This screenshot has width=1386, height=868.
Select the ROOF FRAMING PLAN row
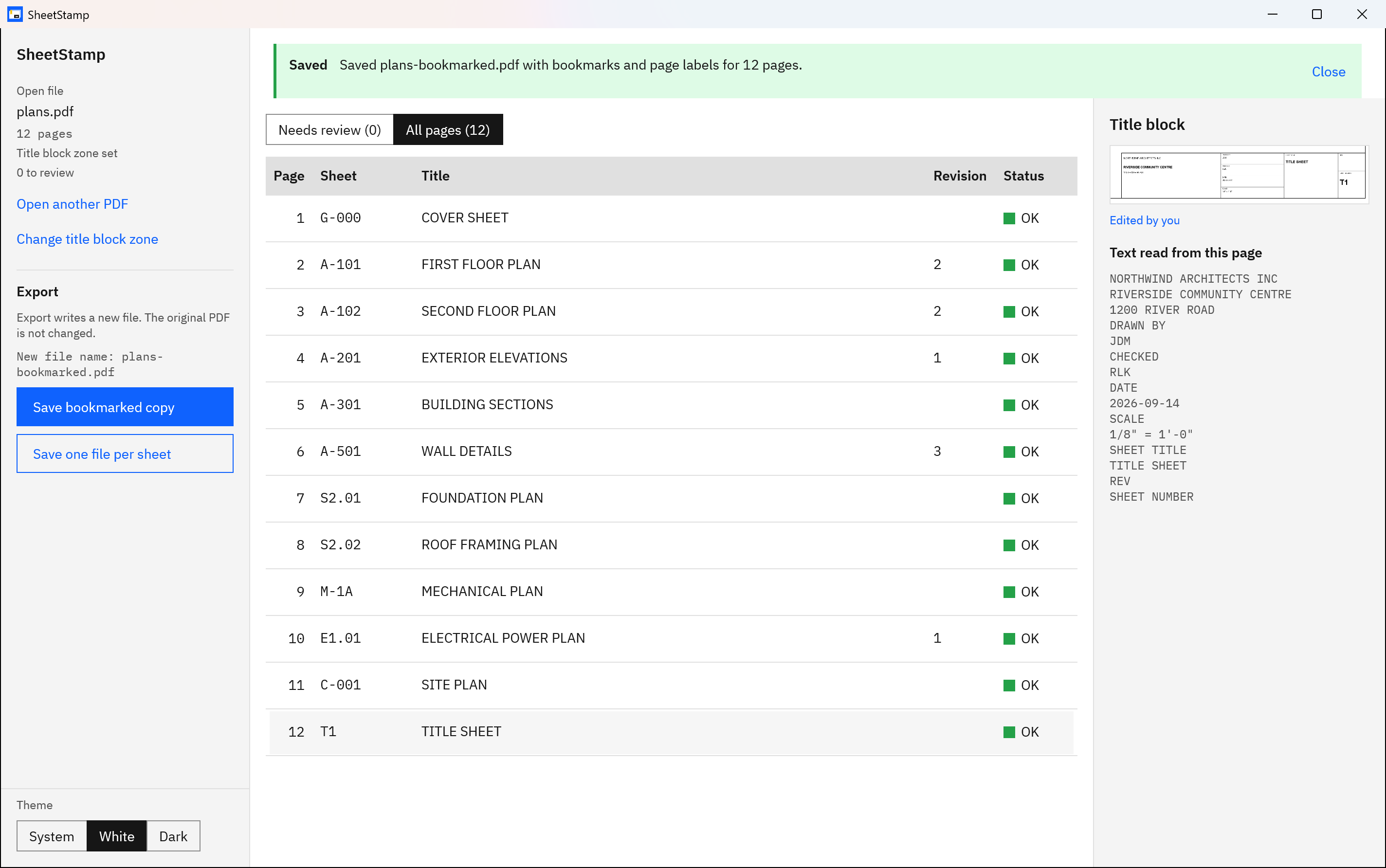tap(671, 545)
